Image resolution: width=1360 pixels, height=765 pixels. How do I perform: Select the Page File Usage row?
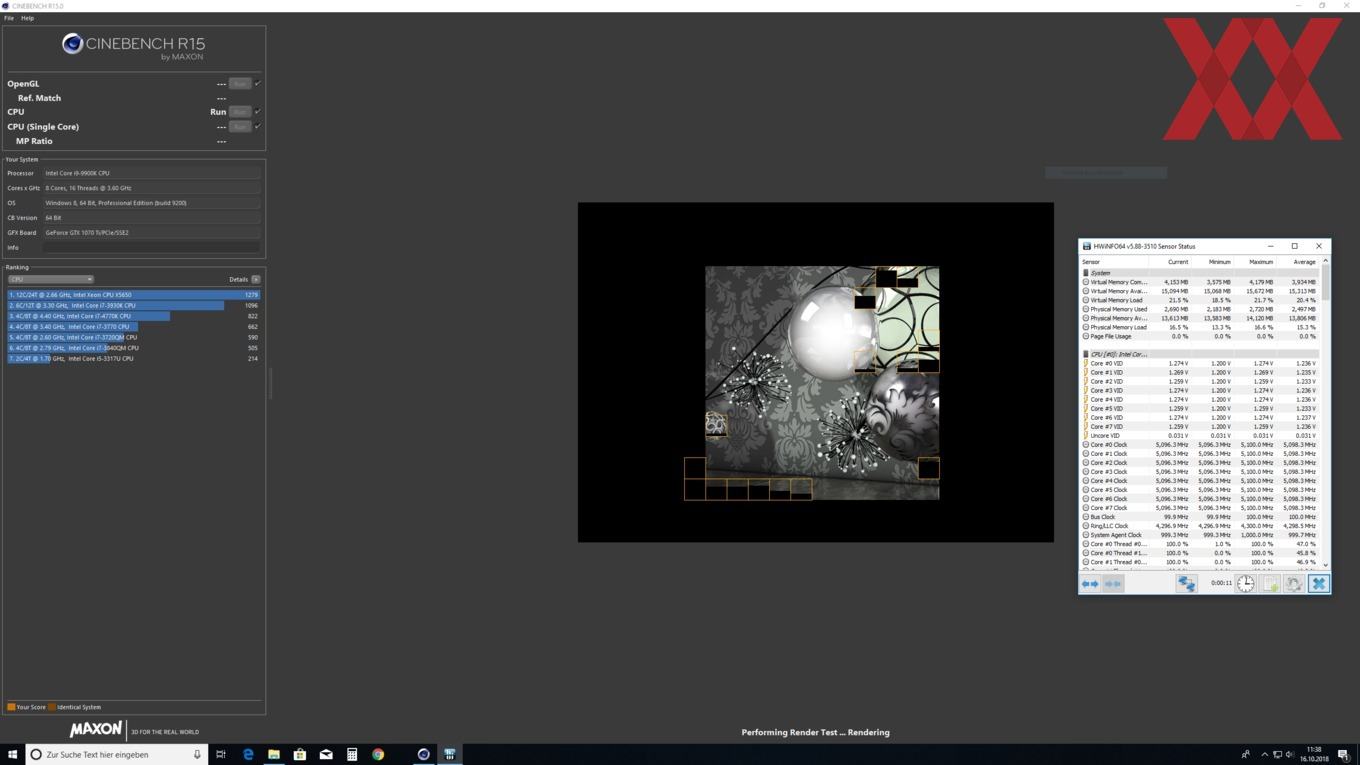[x=1201, y=336]
